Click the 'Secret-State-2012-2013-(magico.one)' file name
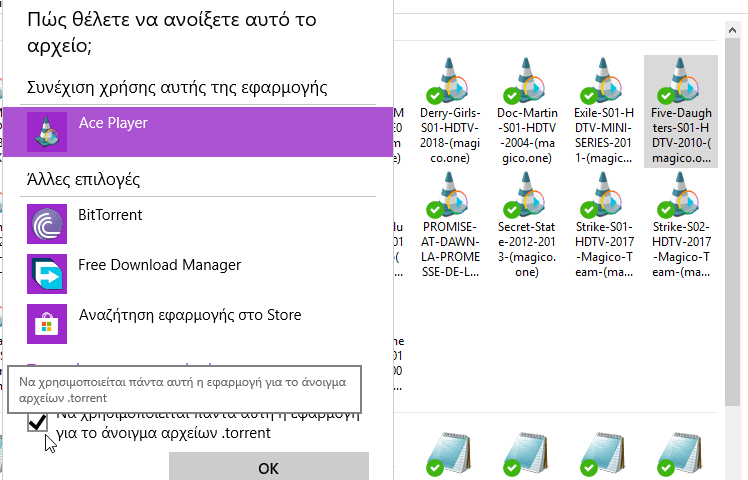 (x=527, y=250)
